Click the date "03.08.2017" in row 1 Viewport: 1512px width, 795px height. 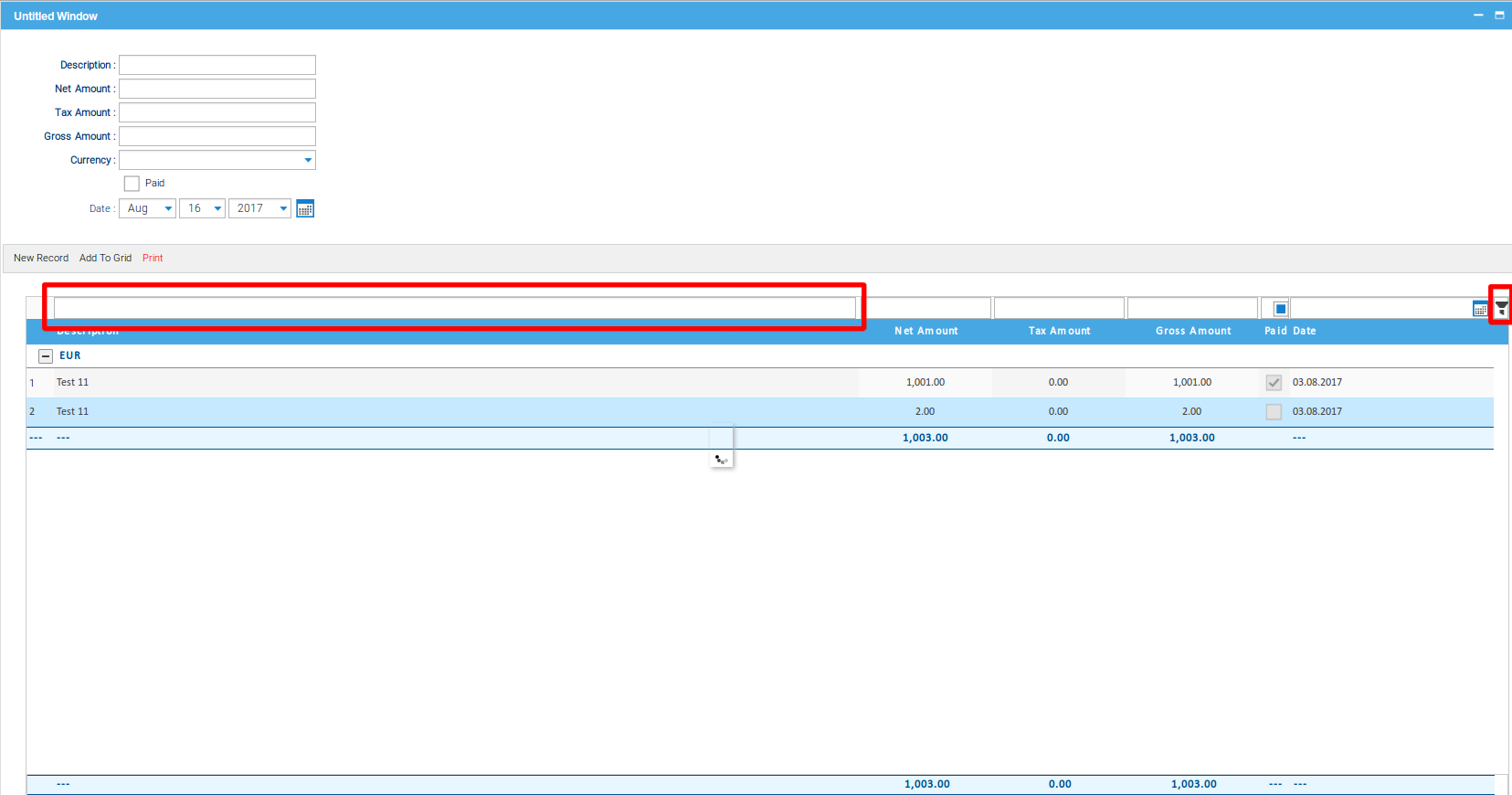(x=1317, y=383)
